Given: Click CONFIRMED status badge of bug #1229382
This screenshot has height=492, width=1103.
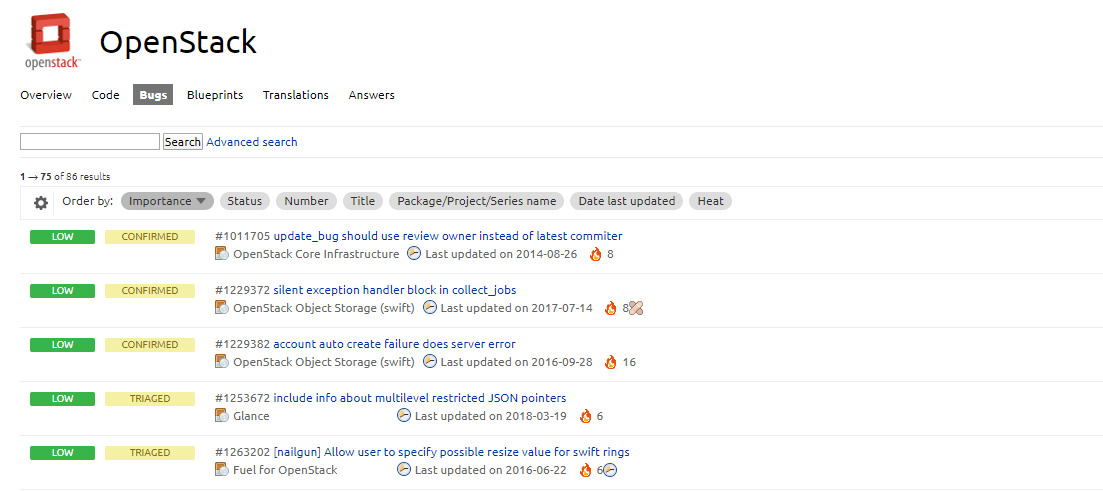Looking at the screenshot, I should pyautogui.click(x=150, y=345).
